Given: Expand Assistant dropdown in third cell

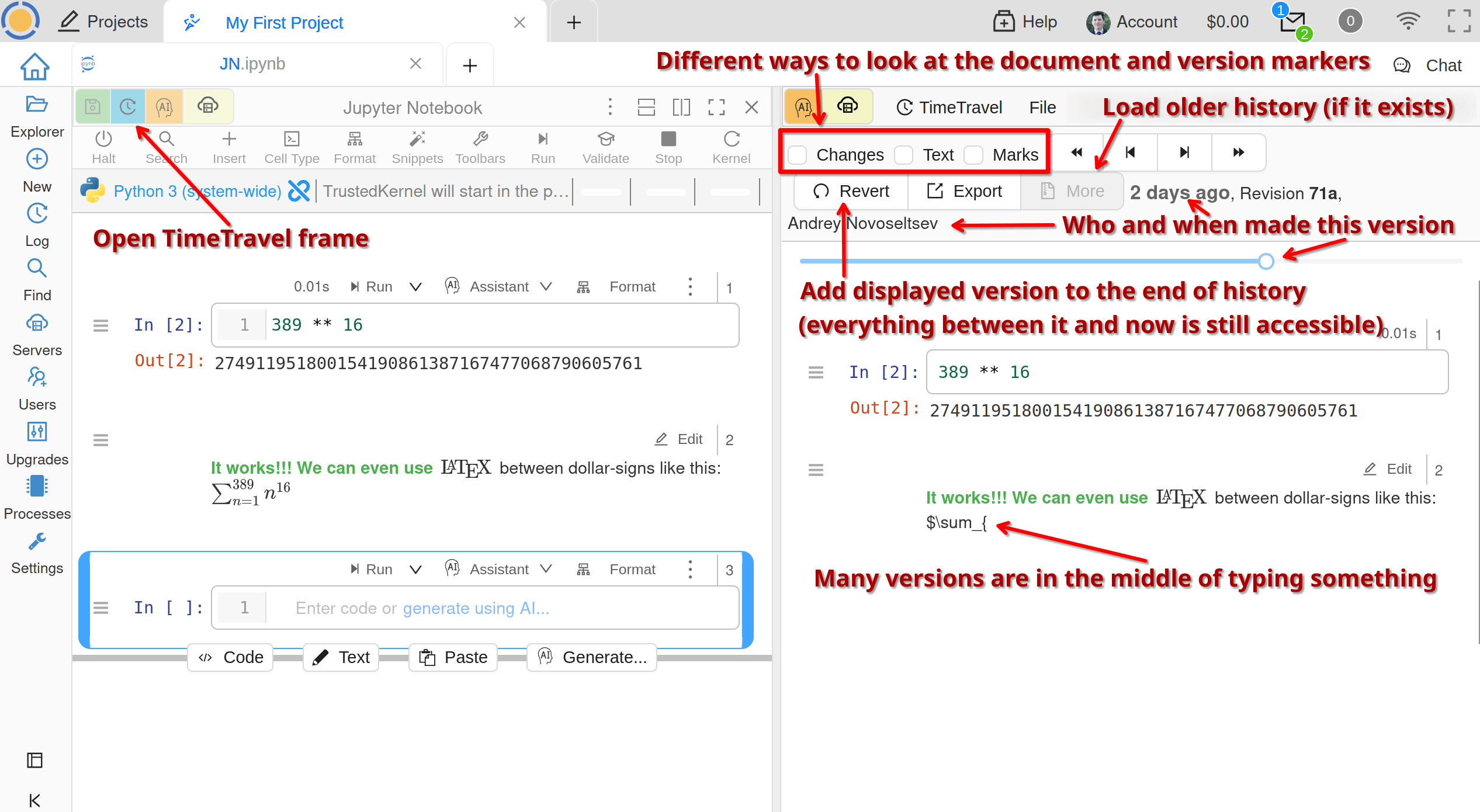Looking at the screenshot, I should [x=546, y=570].
